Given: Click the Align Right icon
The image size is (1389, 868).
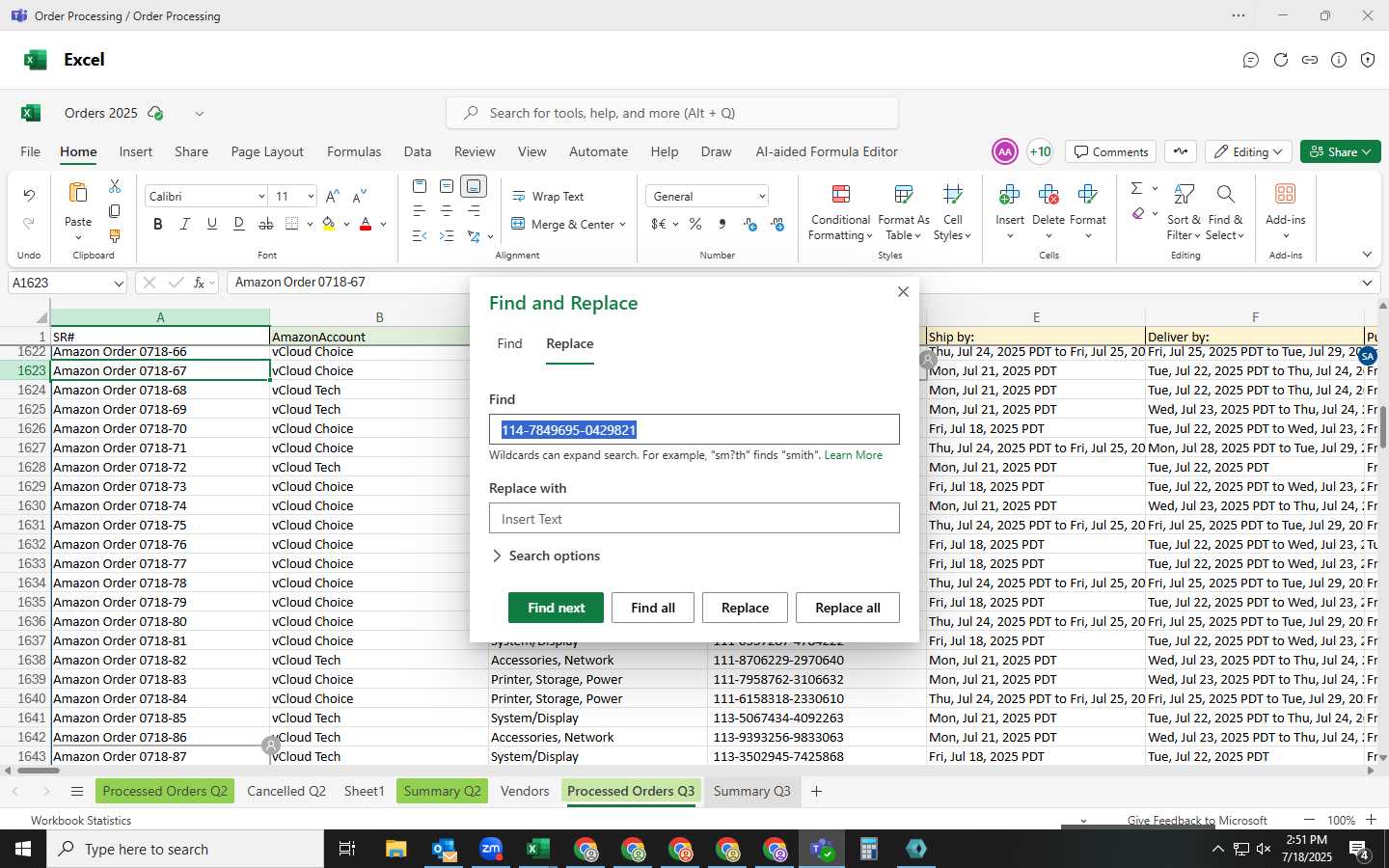Looking at the screenshot, I should (474, 210).
